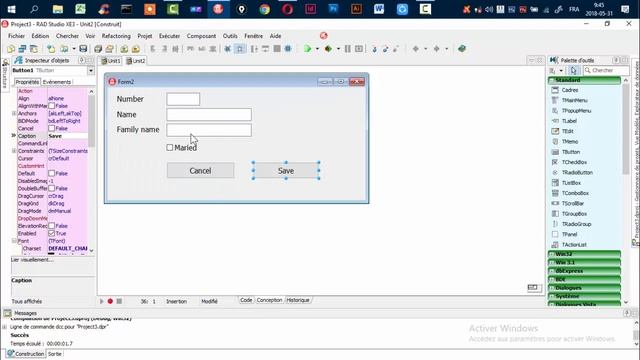Expand the dbExpress palette category
Image resolution: width=640 pixels, height=360 pixels.
point(552,271)
